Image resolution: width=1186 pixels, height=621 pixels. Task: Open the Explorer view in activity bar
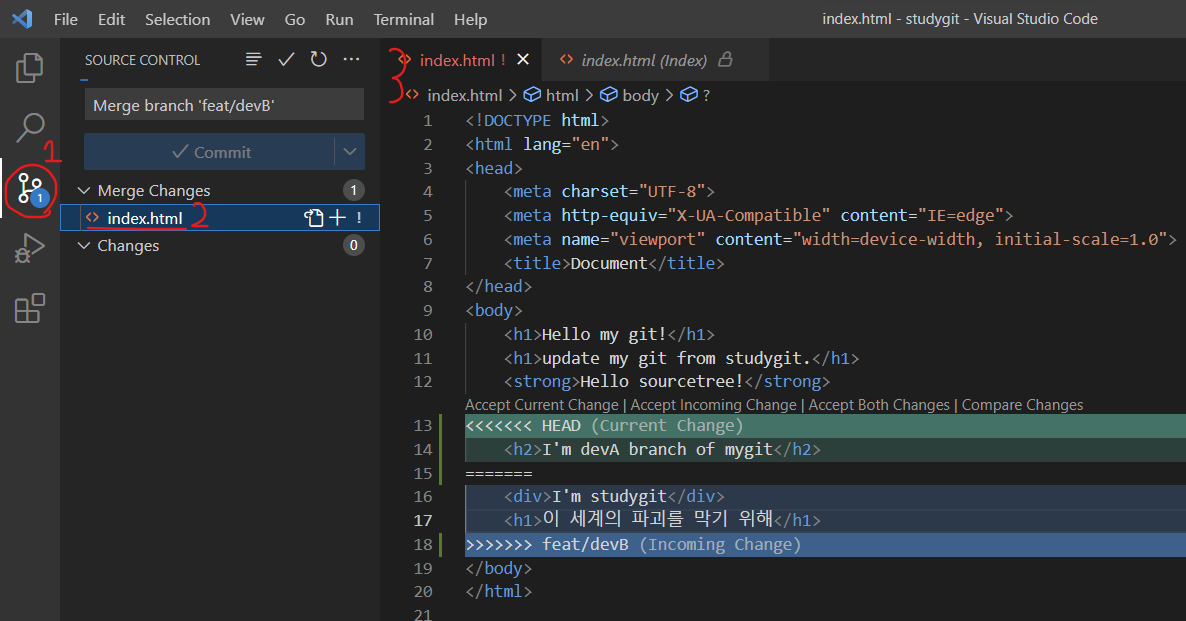point(29,68)
